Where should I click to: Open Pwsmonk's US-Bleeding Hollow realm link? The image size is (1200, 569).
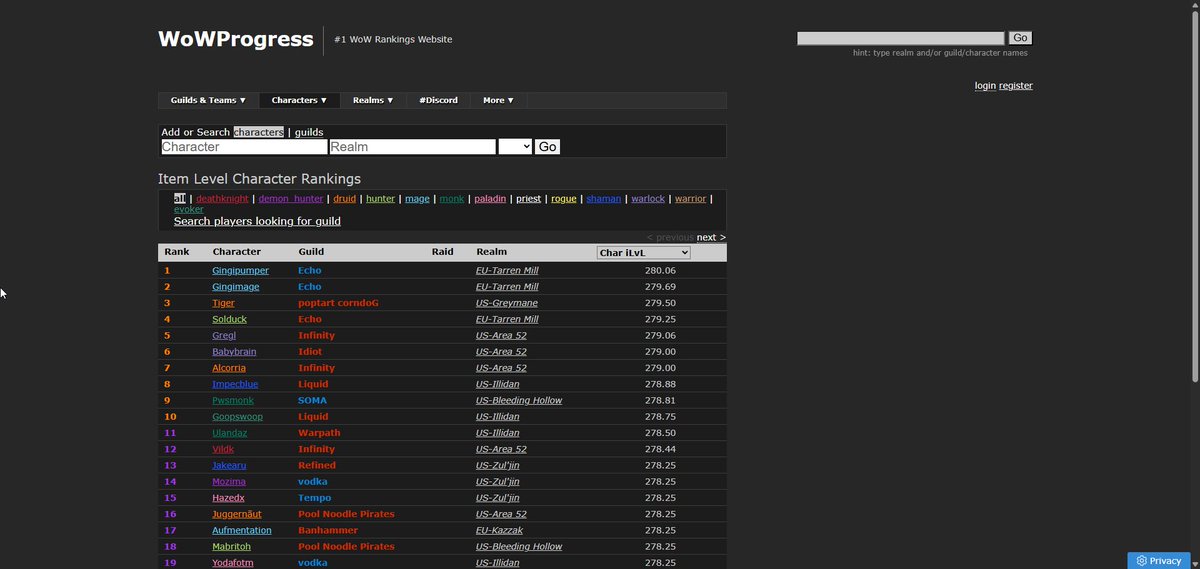[520, 400]
